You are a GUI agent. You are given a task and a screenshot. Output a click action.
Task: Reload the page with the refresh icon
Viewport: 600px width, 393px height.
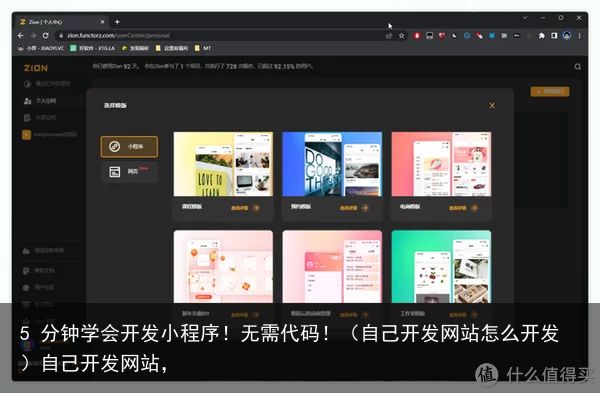click(x=46, y=35)
